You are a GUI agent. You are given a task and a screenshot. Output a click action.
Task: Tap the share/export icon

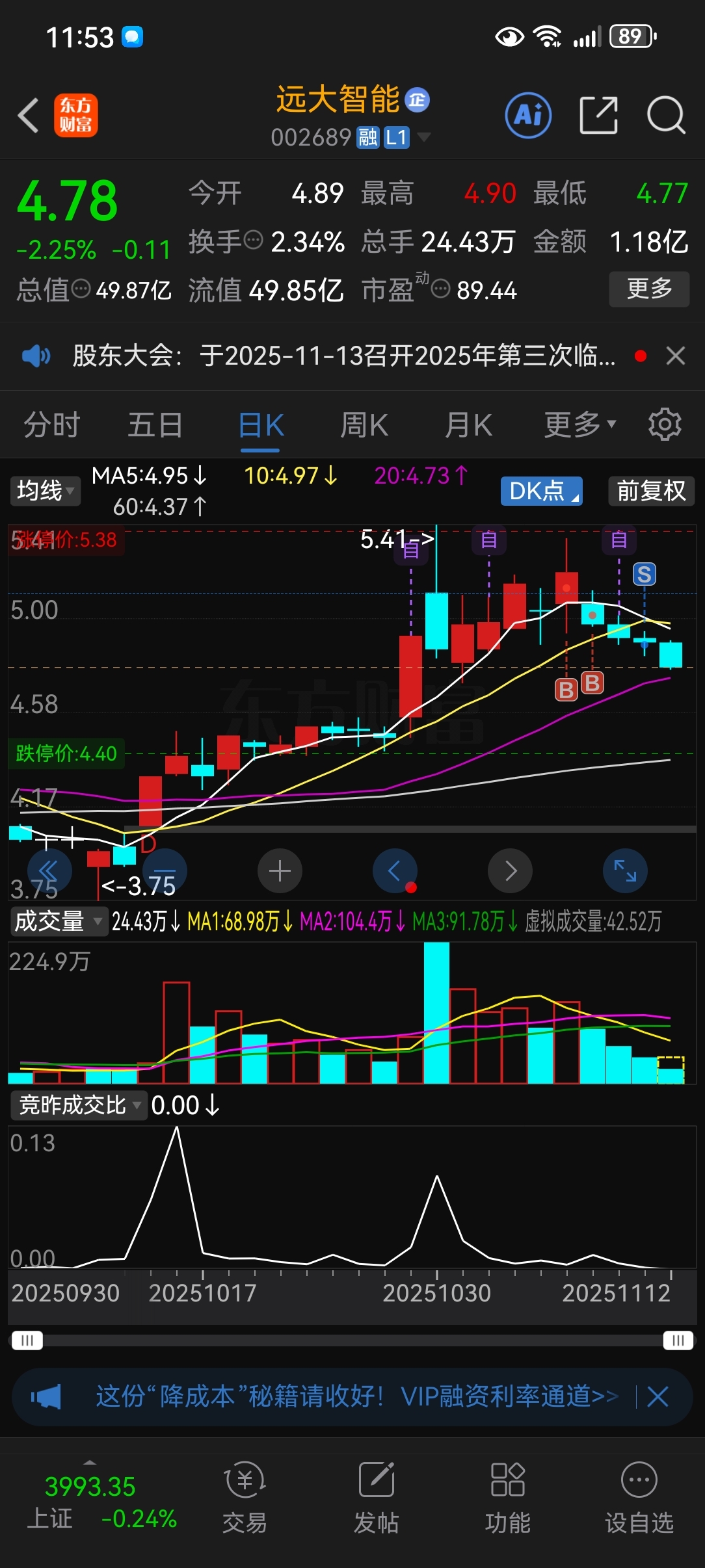click(598, 115)
